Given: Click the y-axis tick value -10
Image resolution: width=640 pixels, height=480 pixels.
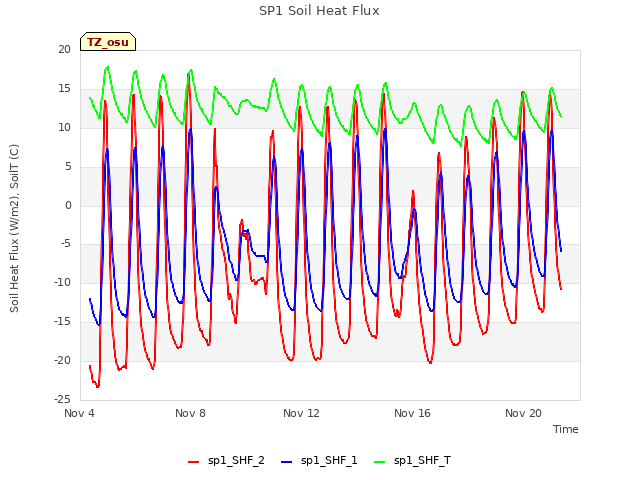Looking at the screenshot, I should (x=62, y=282).
